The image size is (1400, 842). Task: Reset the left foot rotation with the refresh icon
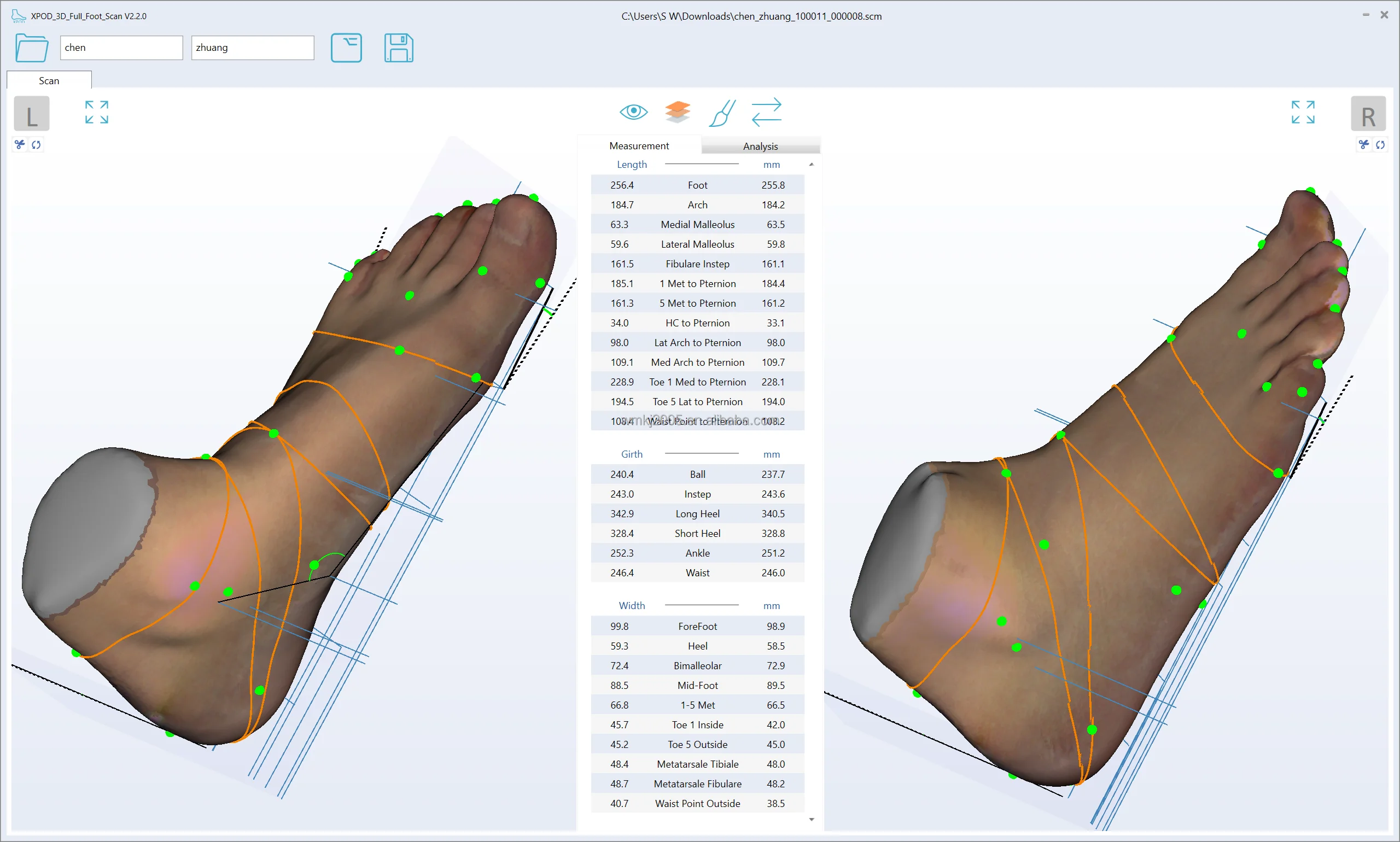click(x=36, y=145)
